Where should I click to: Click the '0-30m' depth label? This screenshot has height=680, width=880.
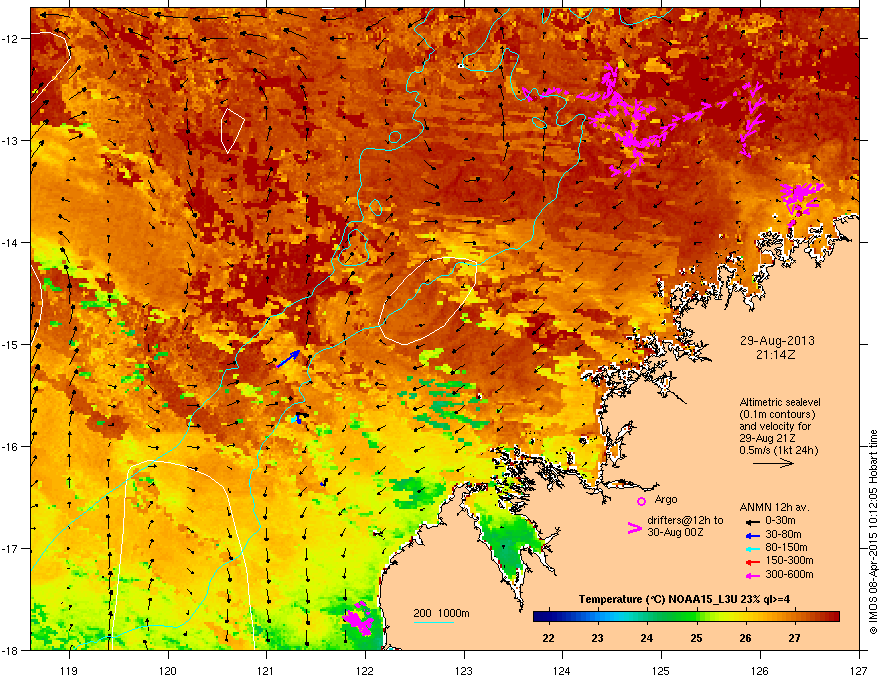[x=780, y=521]
